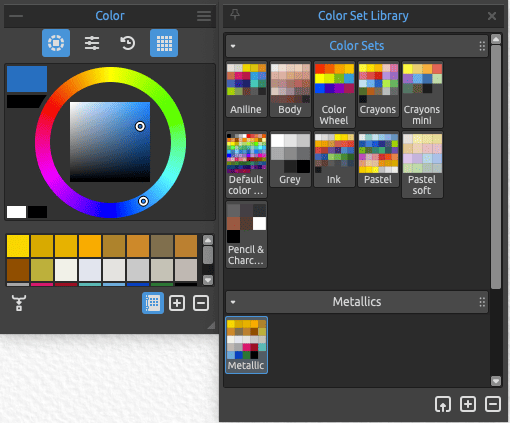
Task: Toggle the color set grid view
Action: 164,43
